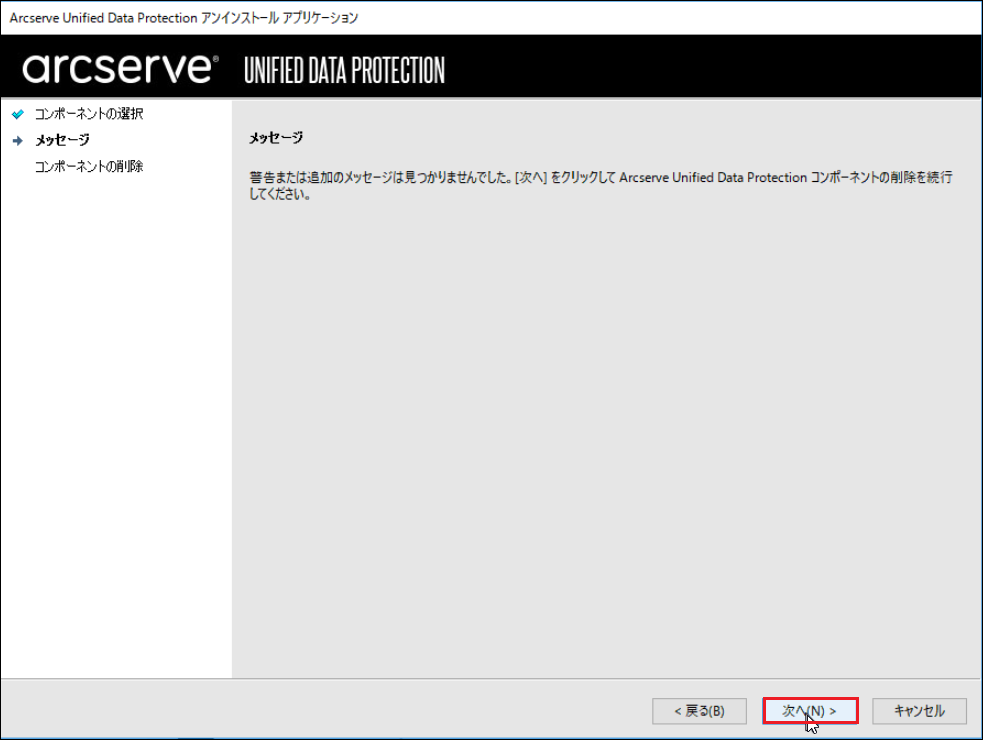Select the コンポーネントの削除 step in sidebar
Image resolution: width=983 pixels, height=740 pixels.
point(89,166)
